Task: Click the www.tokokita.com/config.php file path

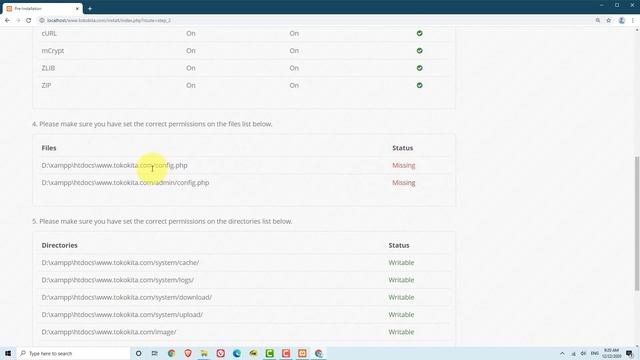Action: coord(114,165)
